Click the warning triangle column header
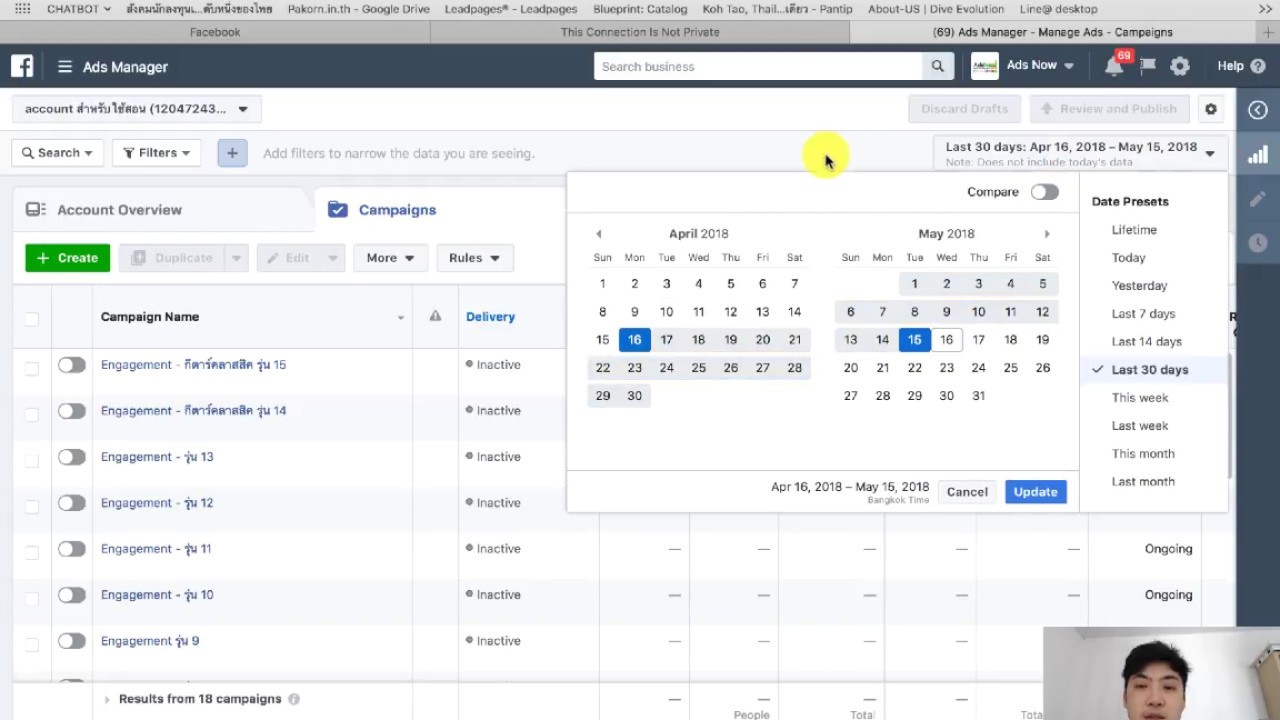The image size is (1280, 720). (435, 316)
